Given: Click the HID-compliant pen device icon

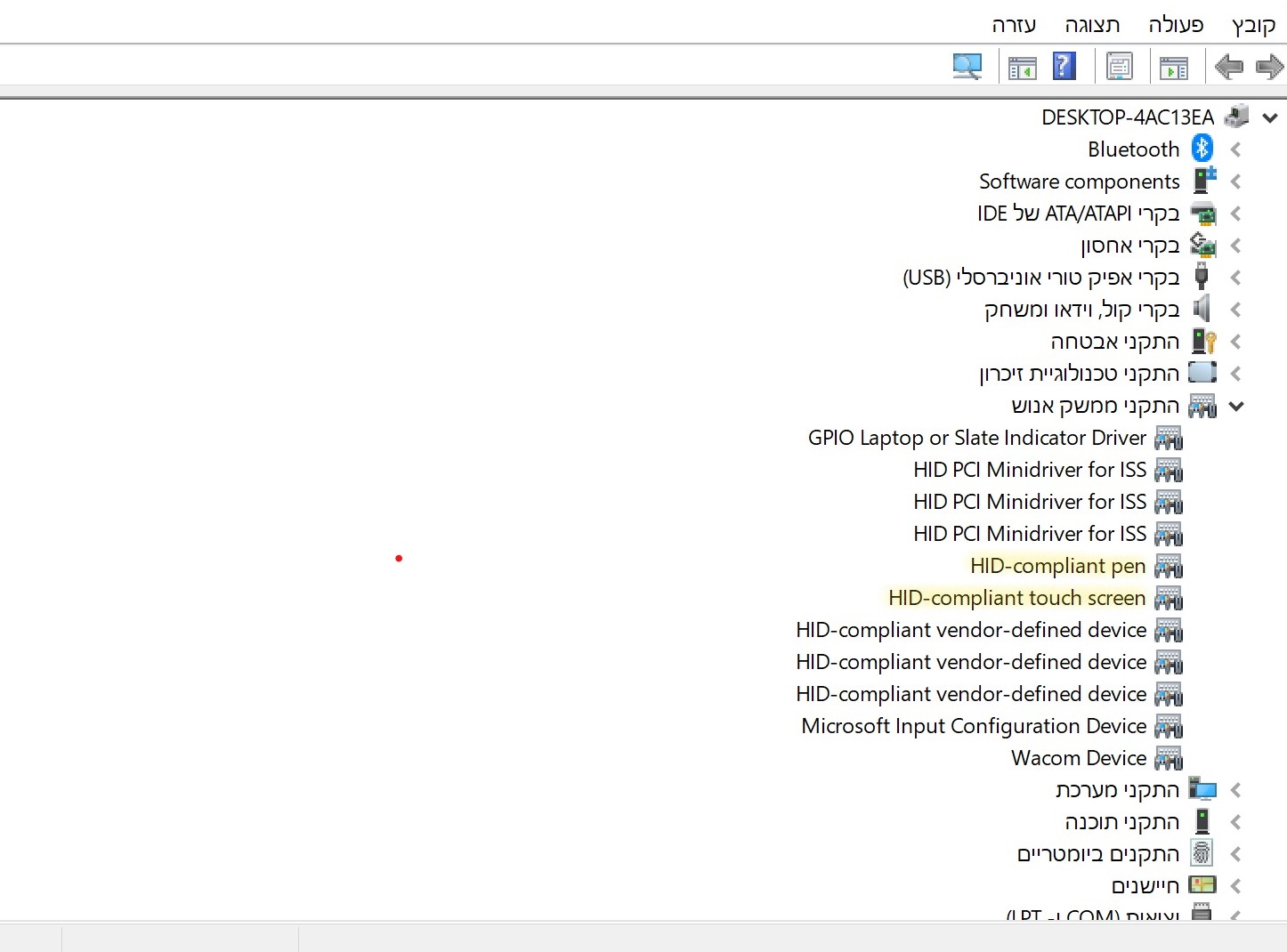Looking at the screenshot, I should pyautogui.click(x=1169, y=566).
